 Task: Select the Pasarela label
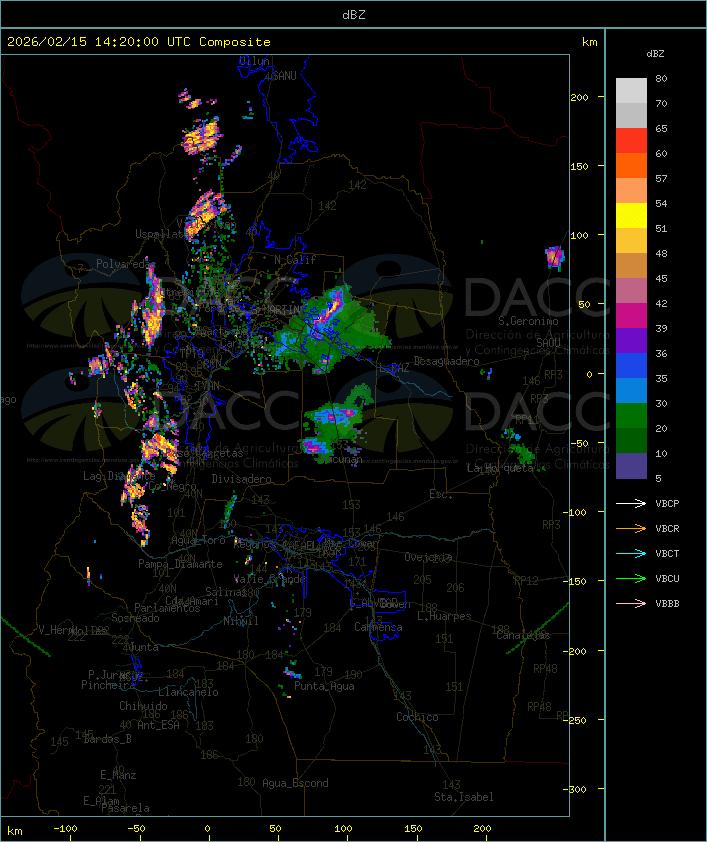tap(125, 808)
